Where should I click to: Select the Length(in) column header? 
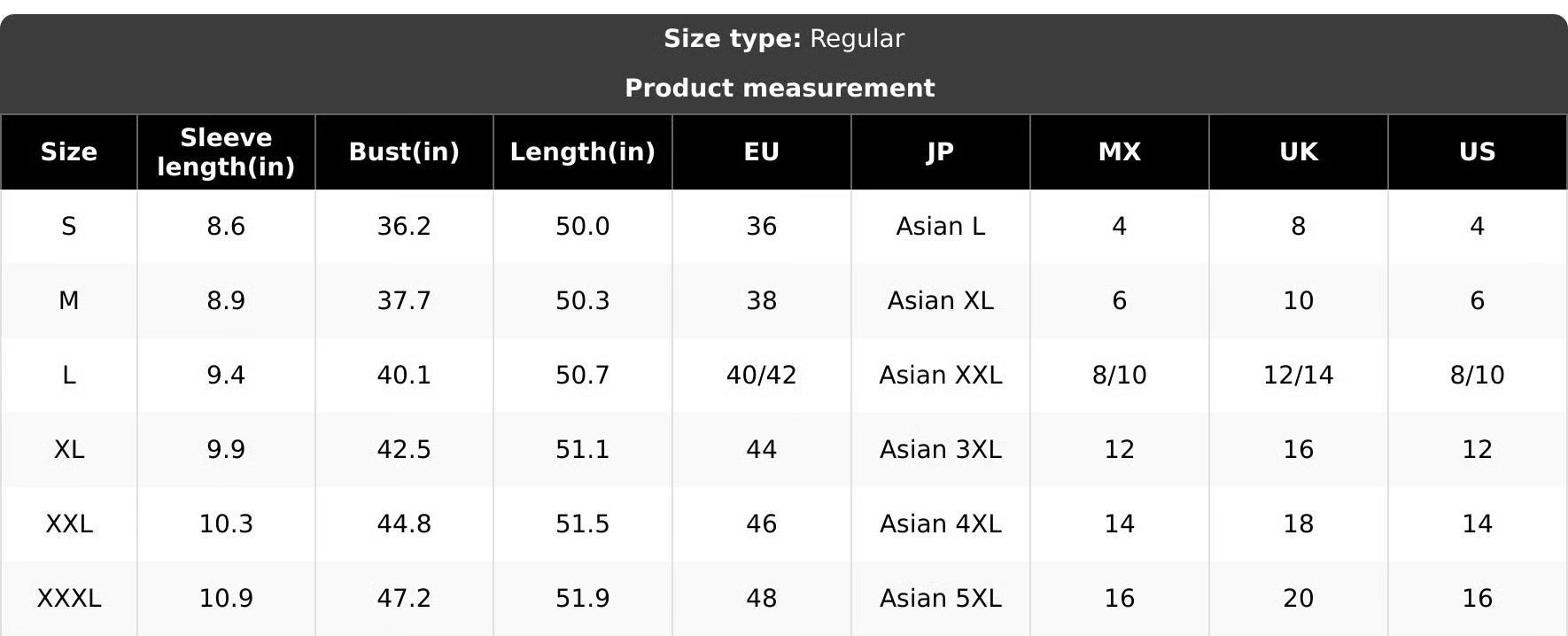[583, 151]
